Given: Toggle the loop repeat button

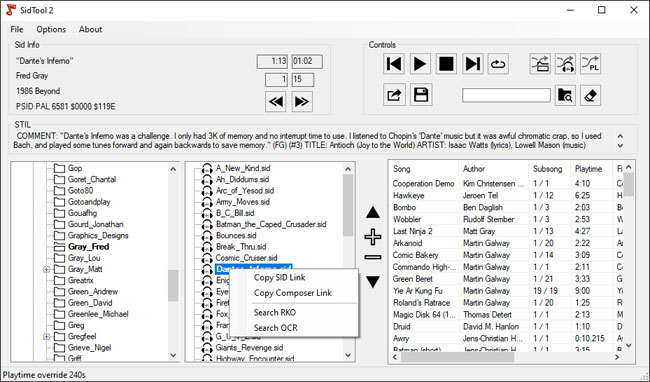Looking at the screenshot, I should (498, 64).
